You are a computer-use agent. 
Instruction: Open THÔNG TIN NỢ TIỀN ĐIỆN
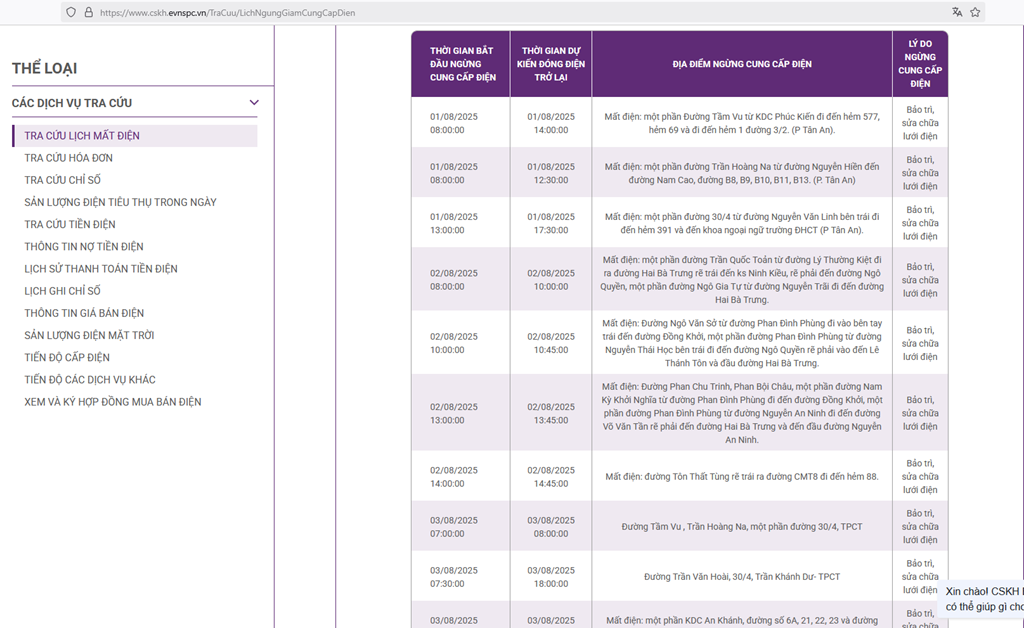tap(84, 246)
